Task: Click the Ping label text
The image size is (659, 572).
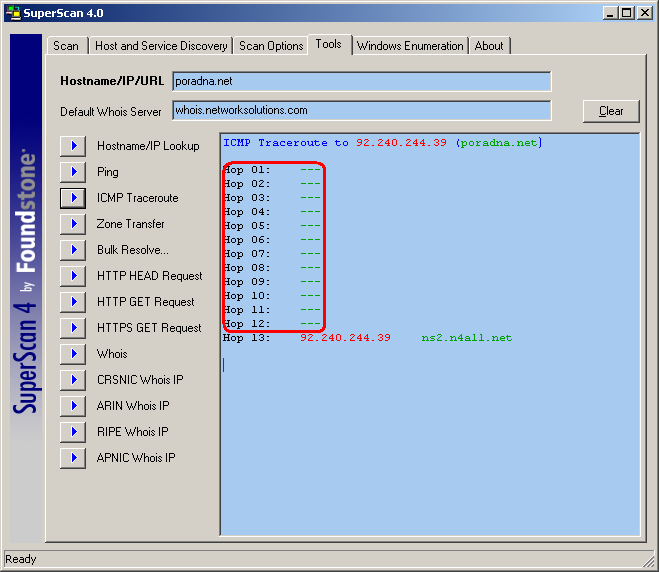Action: 108,172
